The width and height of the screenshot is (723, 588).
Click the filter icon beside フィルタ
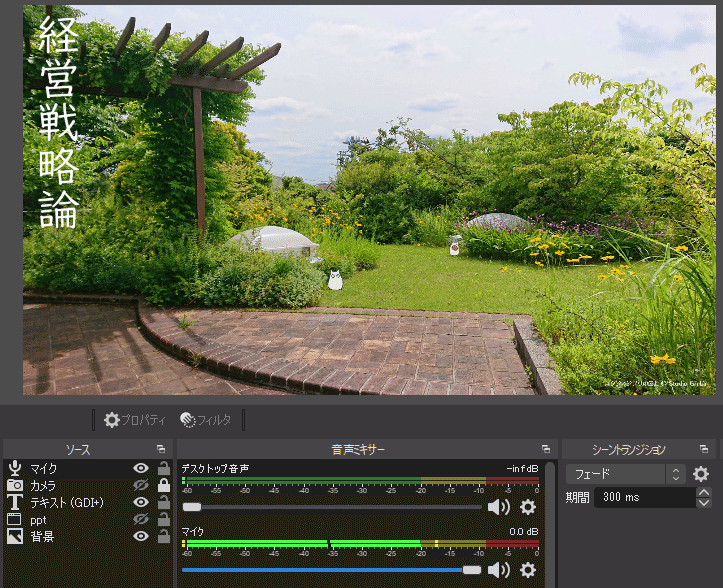coord(188,420)
